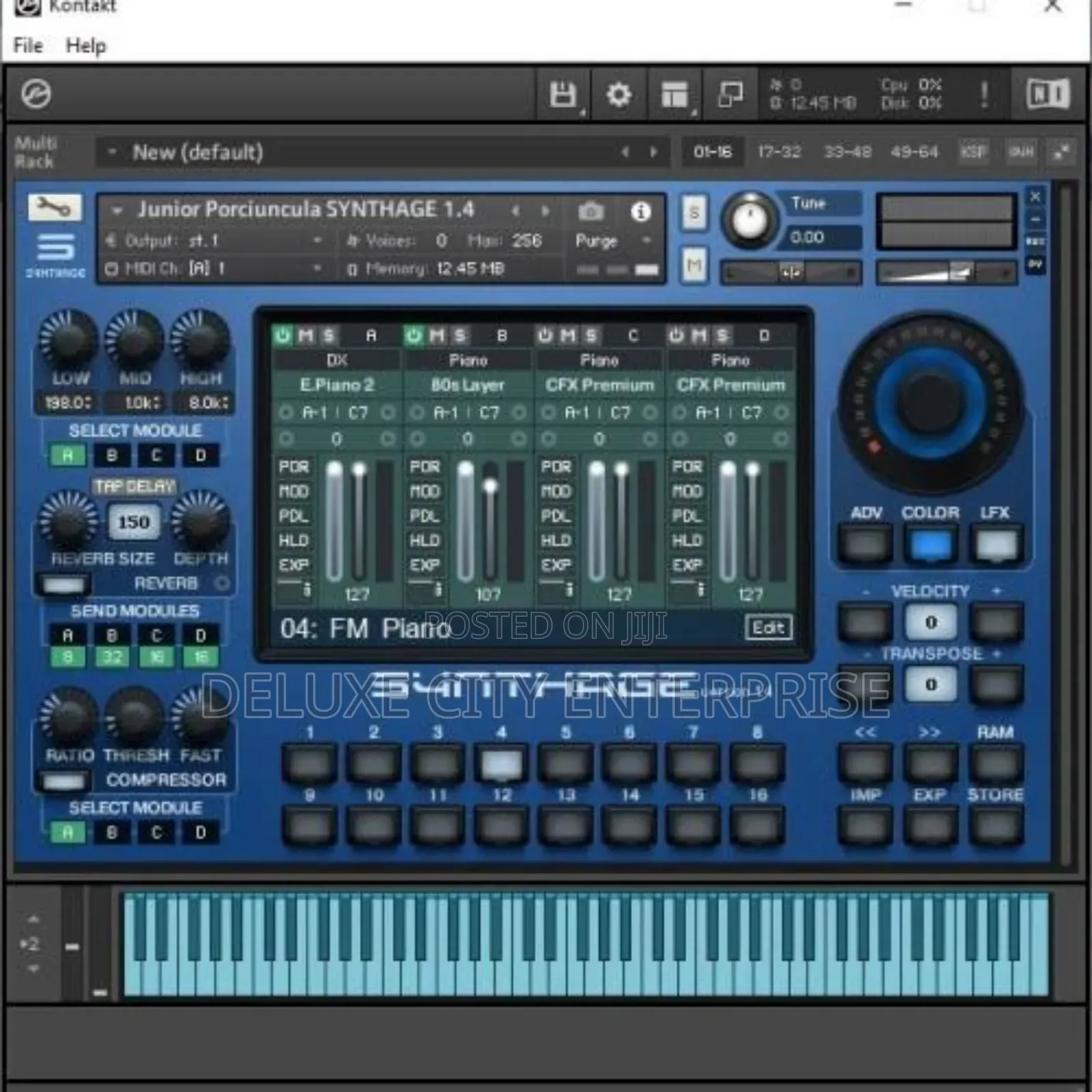1092x1092 pixels.
Task: Click the Kontakt logo icon
Action: 35,94
